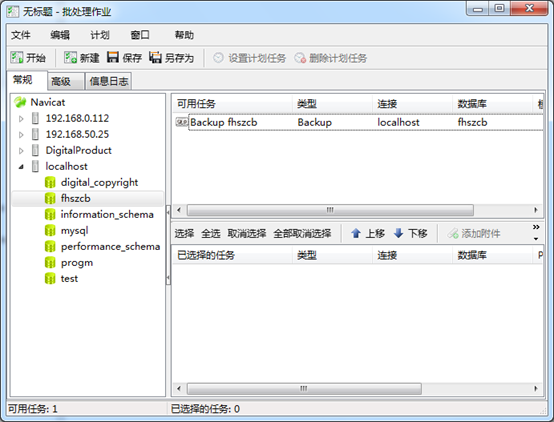
Task: Click the Move Down (下移) blue arrow
Action: (399, 233)
